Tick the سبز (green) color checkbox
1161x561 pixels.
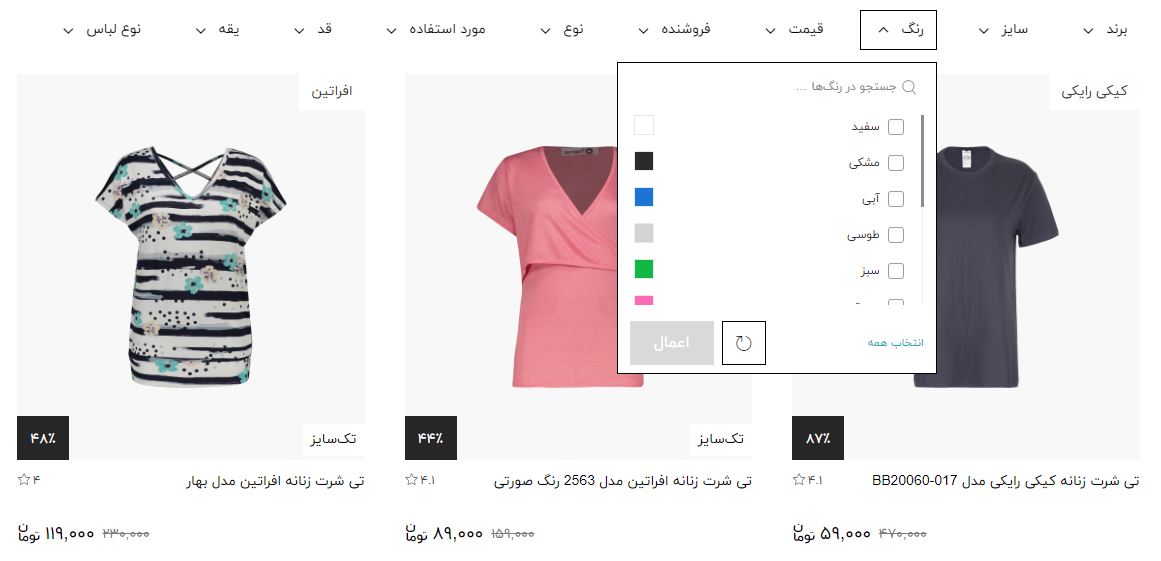click(x=896, y=271)
